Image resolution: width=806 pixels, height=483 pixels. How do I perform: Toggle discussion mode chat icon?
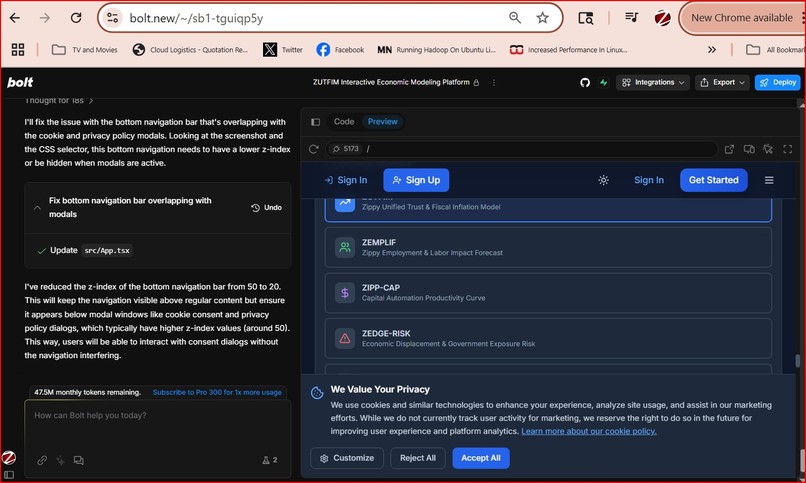[79, 460]
